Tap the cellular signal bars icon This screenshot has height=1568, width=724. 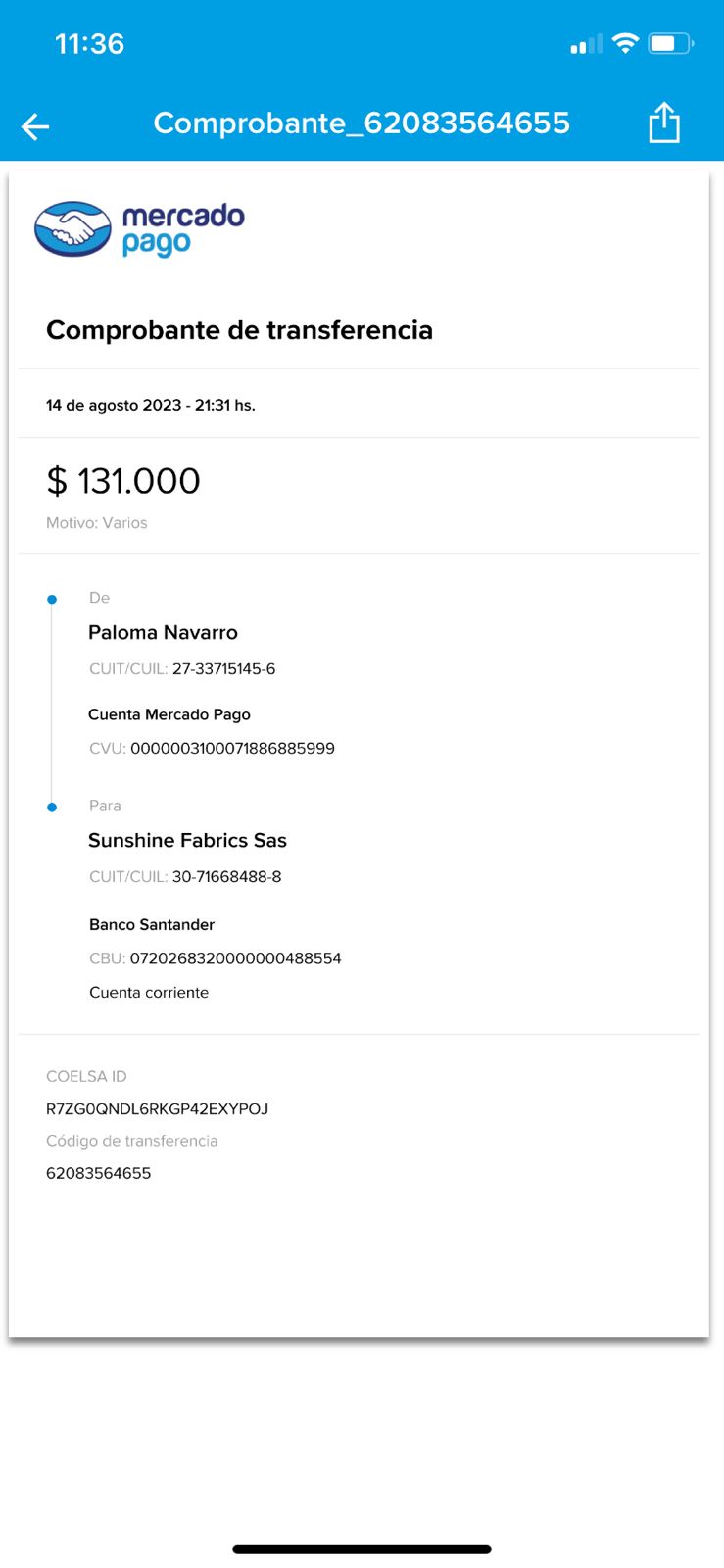point(586,44)
